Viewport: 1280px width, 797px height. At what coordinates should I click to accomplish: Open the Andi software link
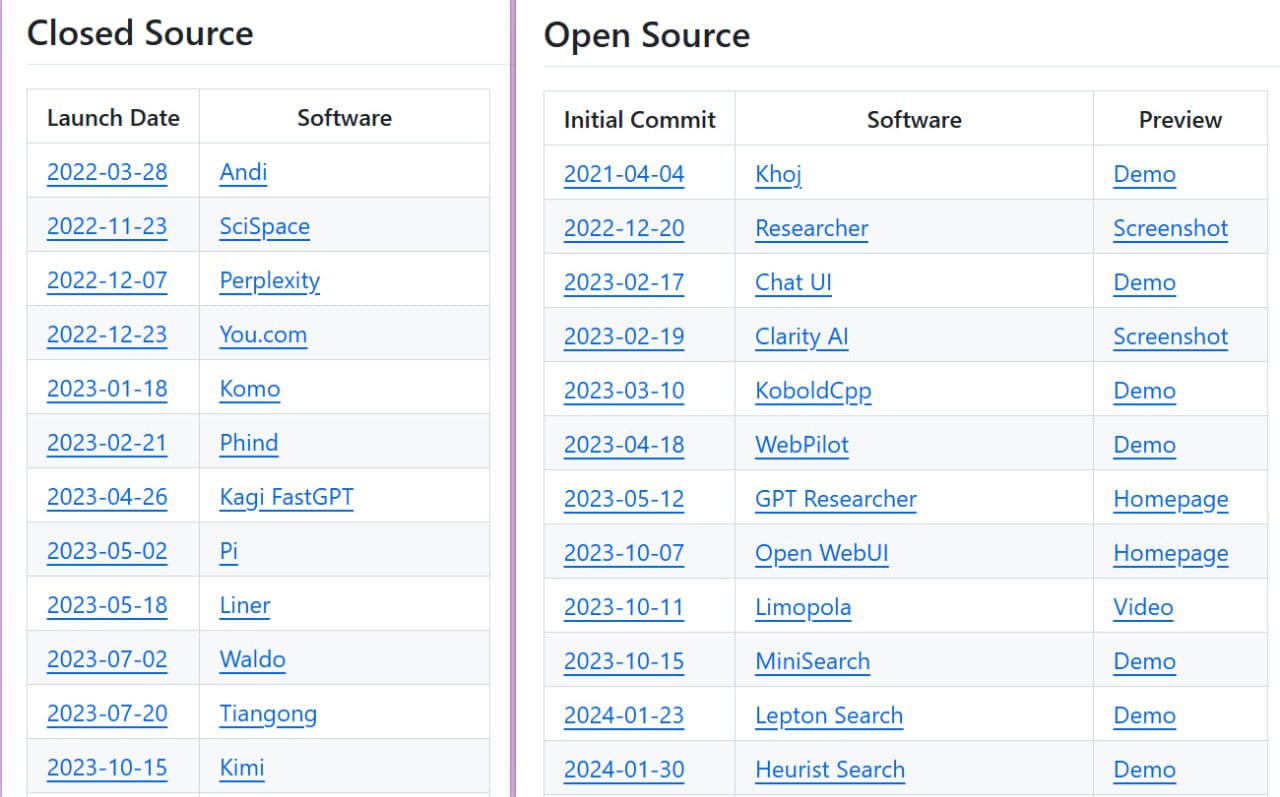[243, 172]
